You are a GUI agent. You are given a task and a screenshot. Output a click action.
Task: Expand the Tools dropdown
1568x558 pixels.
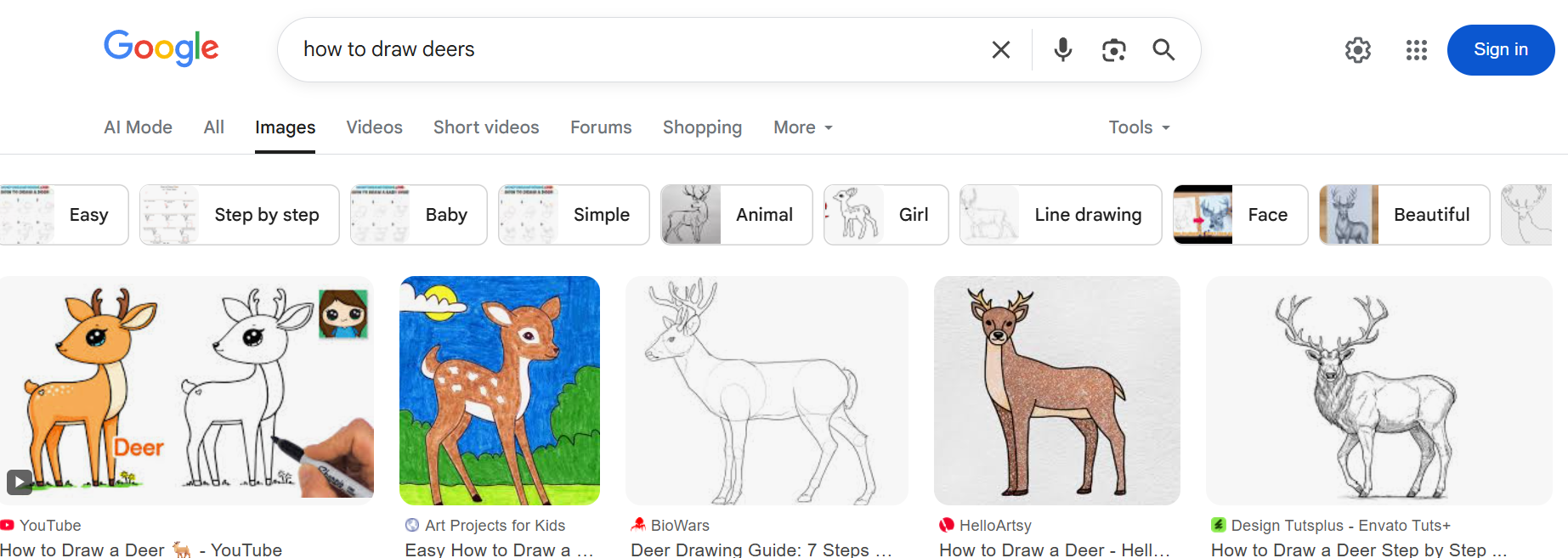[1140, 127]
